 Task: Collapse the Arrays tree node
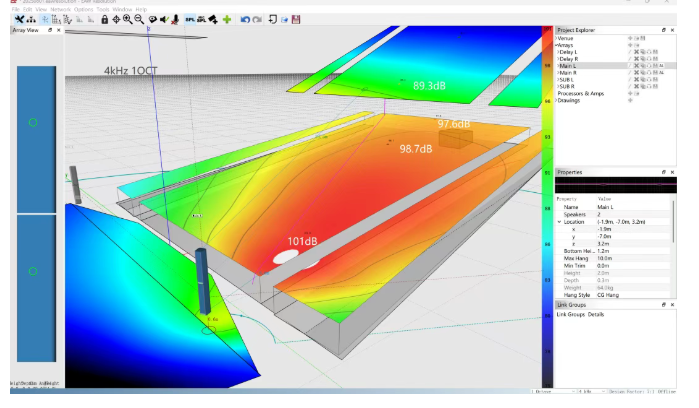(x=558, y=45)
